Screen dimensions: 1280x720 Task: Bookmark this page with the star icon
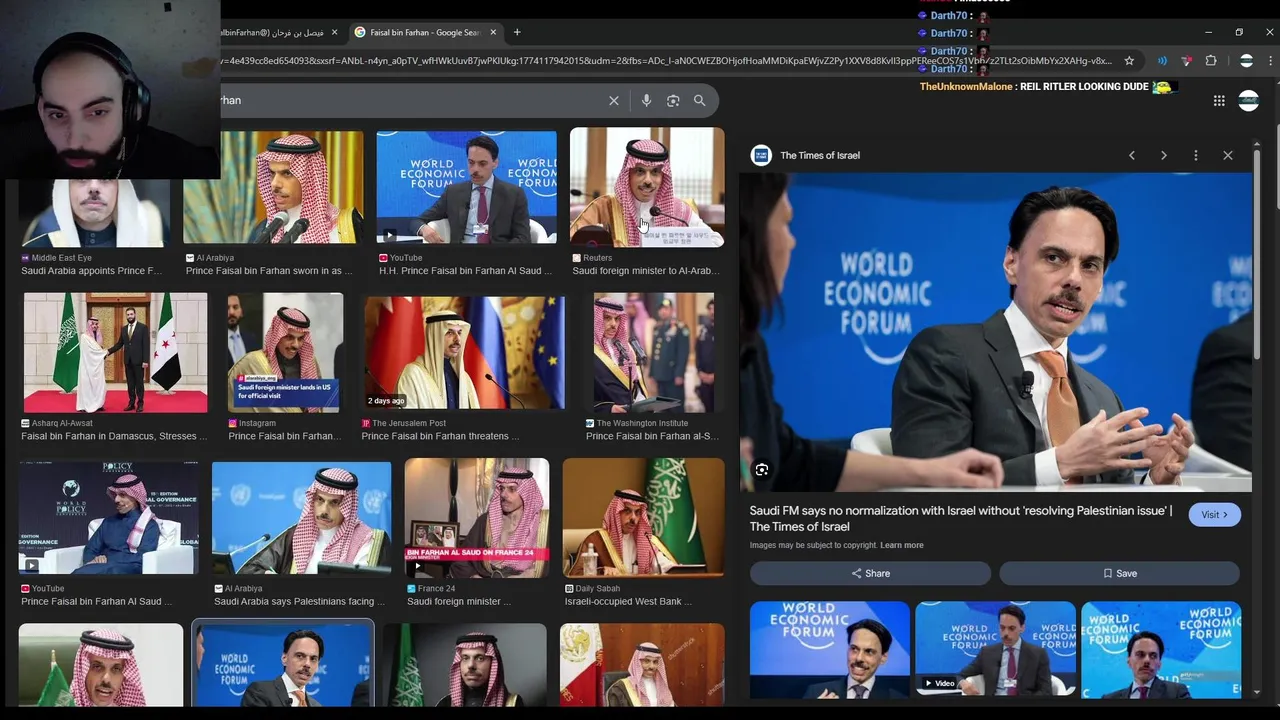(x=1129, y=60)
